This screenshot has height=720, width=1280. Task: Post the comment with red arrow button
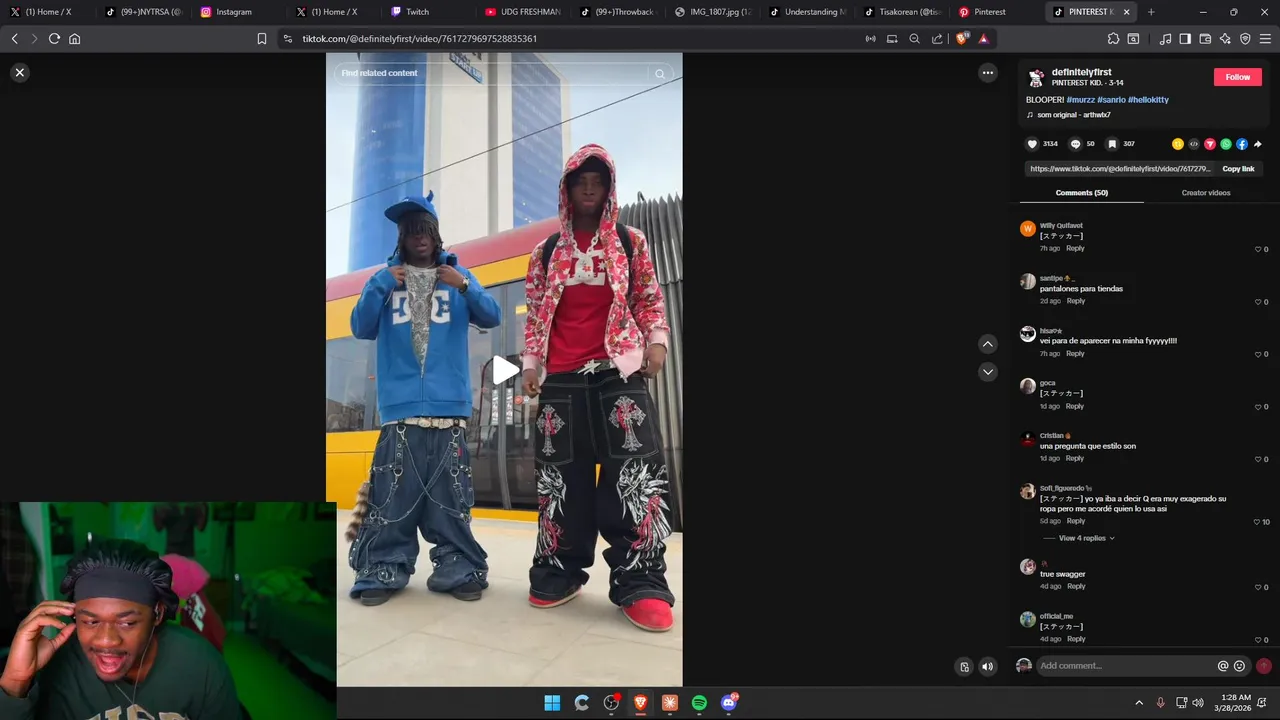[x=1264, y=666]
